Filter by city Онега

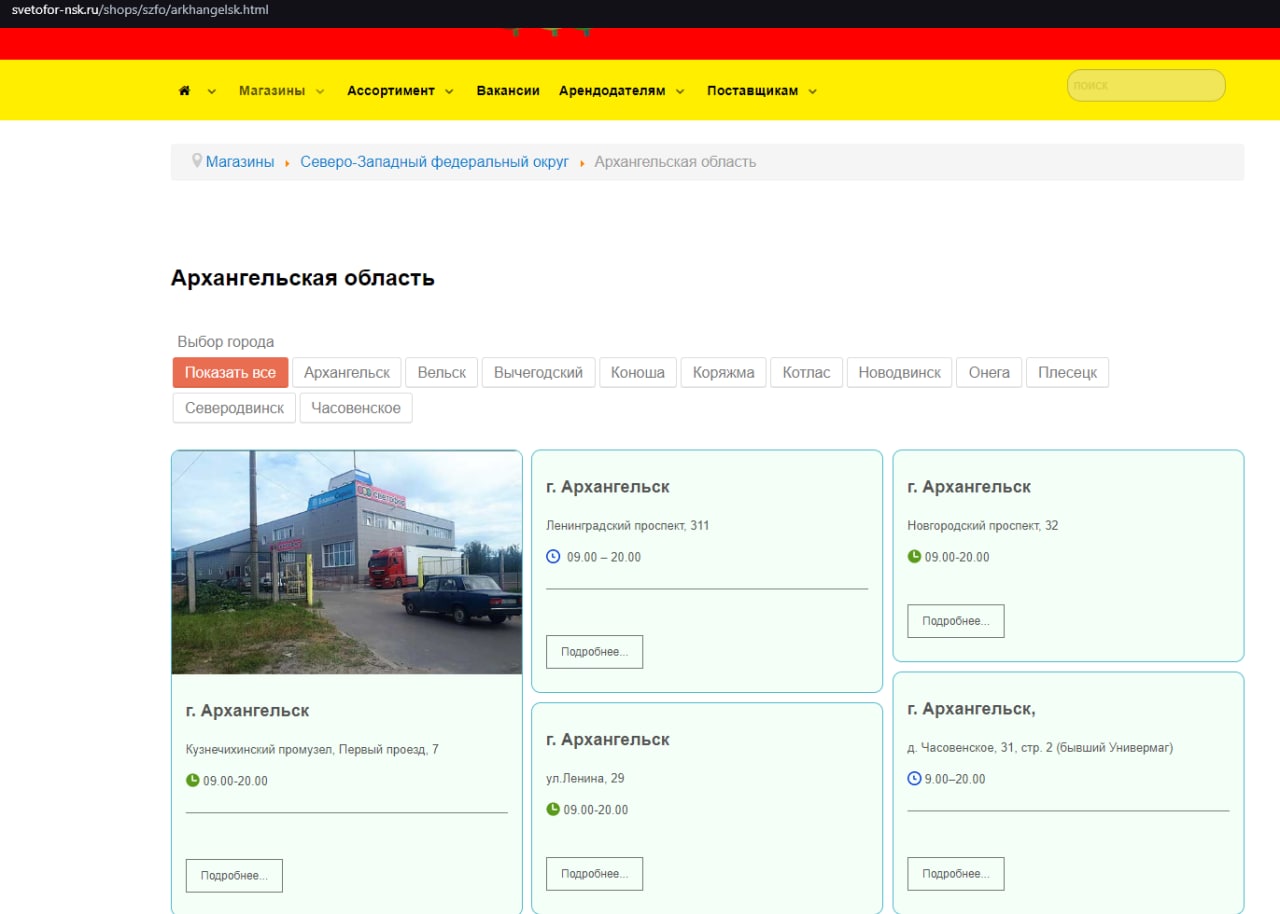click(x=990, y=373)
